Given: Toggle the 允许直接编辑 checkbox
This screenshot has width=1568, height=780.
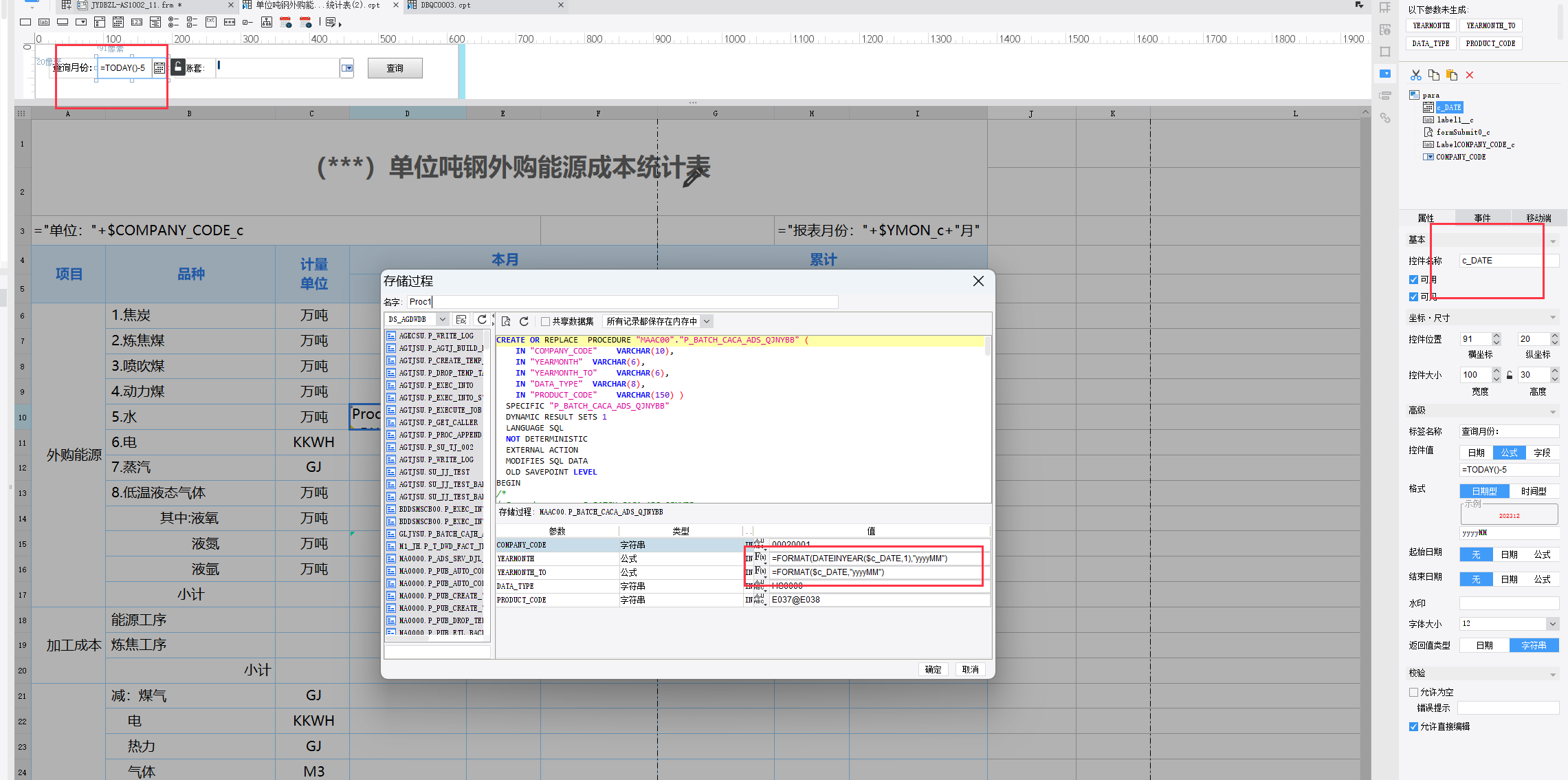Looking at the screenshot, I should tap(1413, 727).
